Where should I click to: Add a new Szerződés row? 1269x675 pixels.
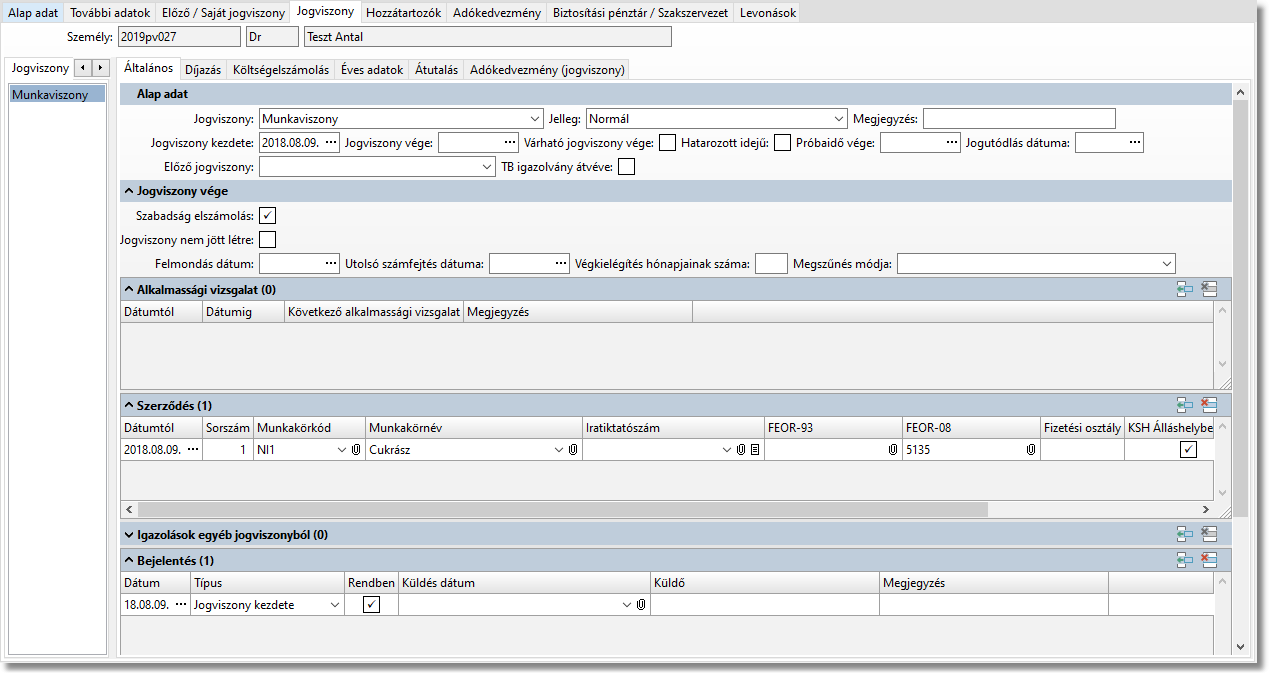click(1185, 405)
